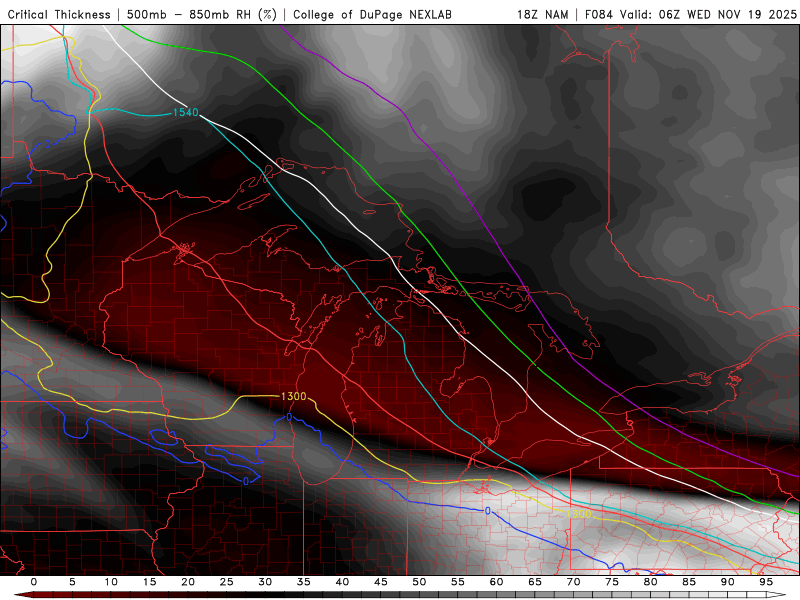Click the "F084 Valid: 06Z WED NOV 19 2025" text

click(691, 14)
